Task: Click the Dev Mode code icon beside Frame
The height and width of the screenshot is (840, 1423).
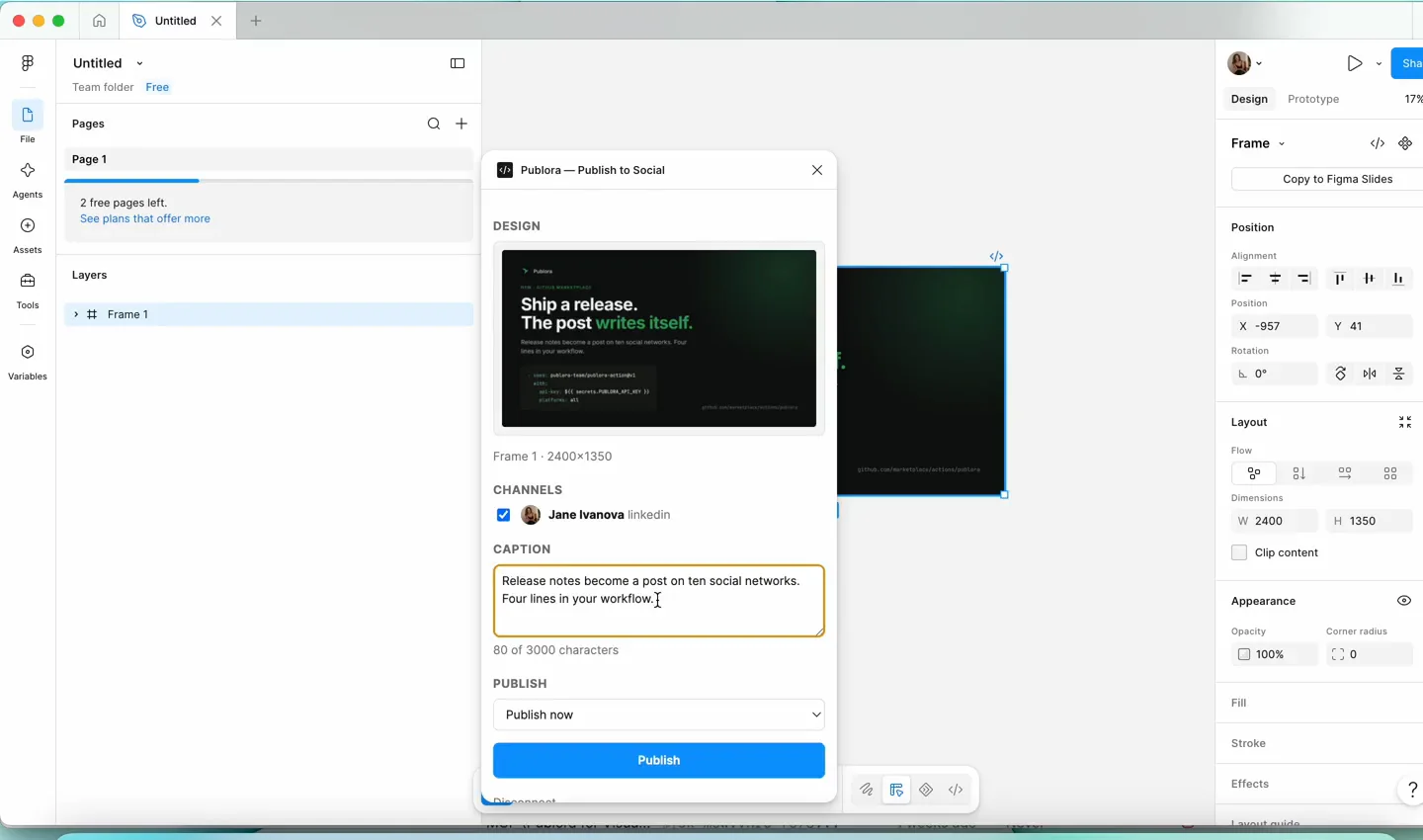Action: coord(1378,143)
